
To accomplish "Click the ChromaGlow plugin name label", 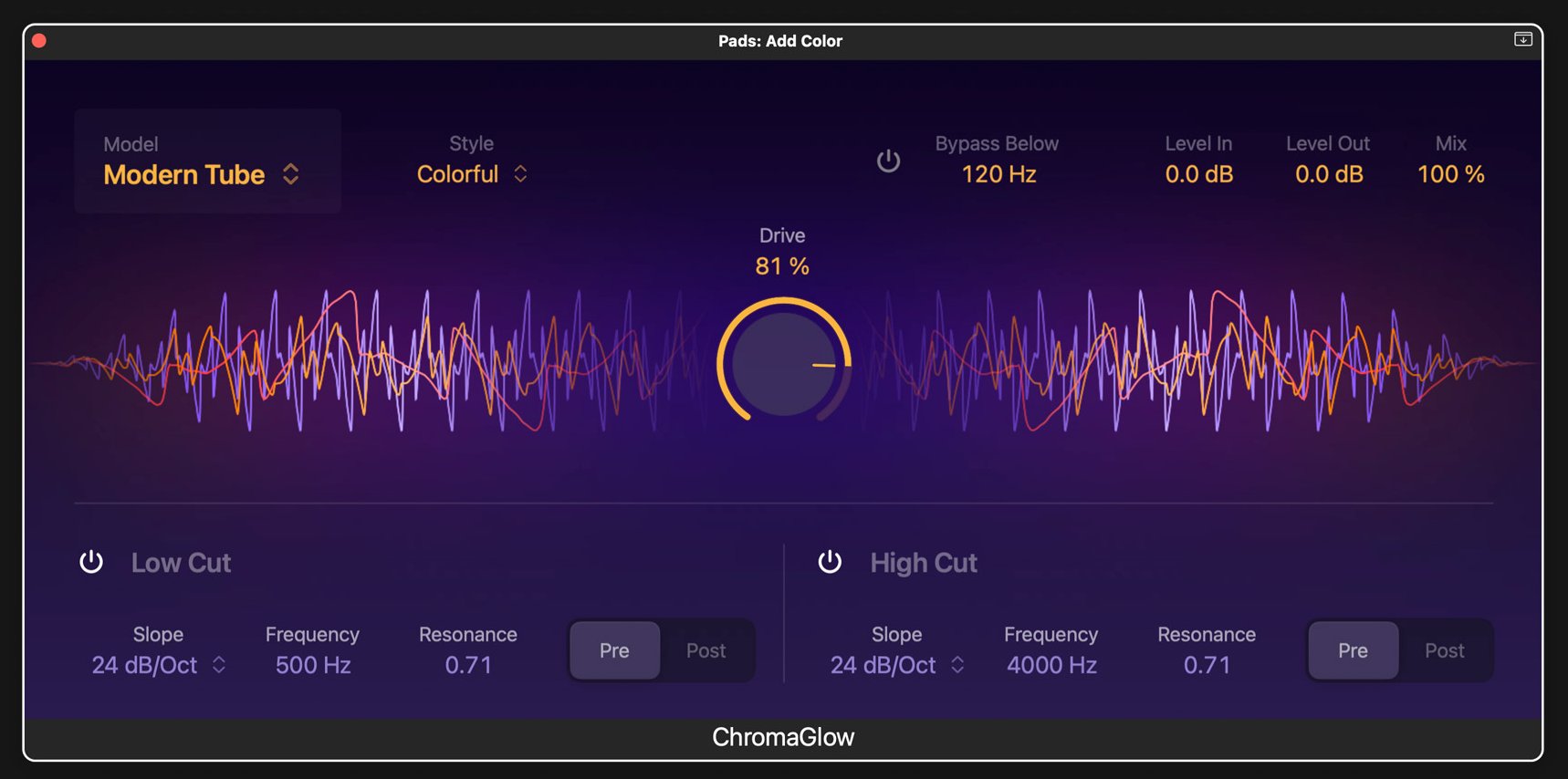I will click(783, 737).
